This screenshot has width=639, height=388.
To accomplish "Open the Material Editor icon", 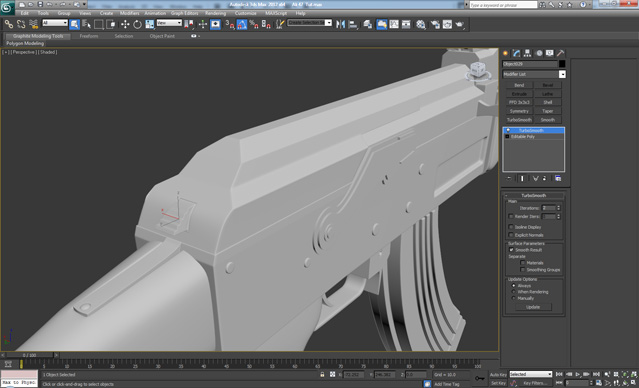I will pyautogui.click(x=421, y=24).
